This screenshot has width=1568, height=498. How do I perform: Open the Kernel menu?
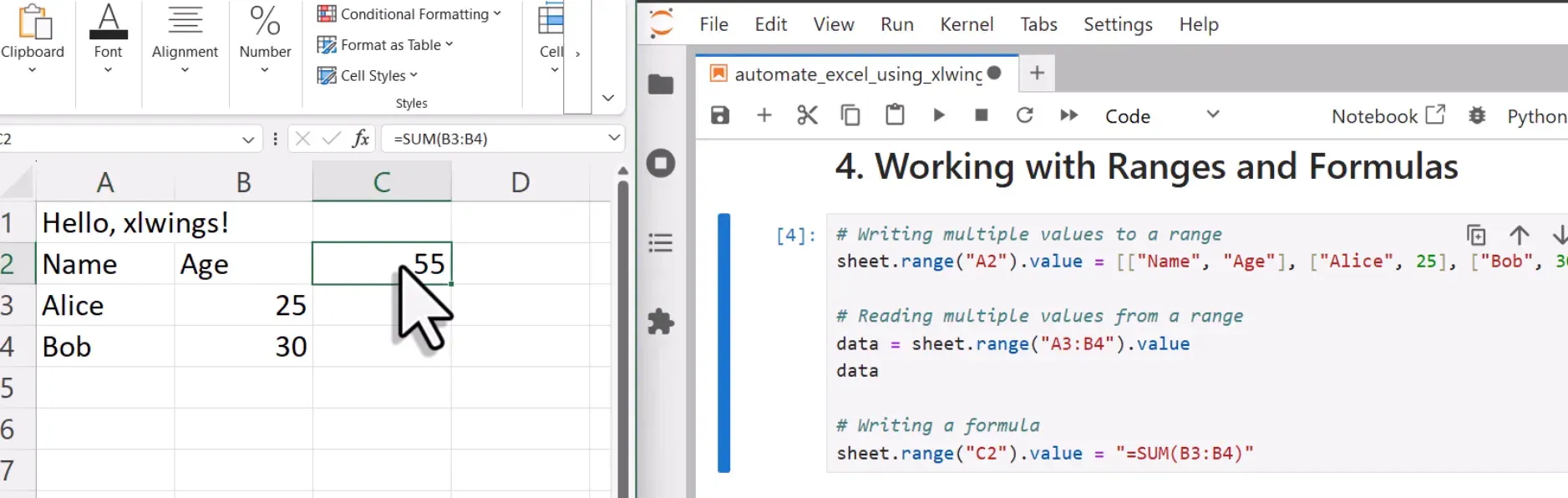point(967,24)
